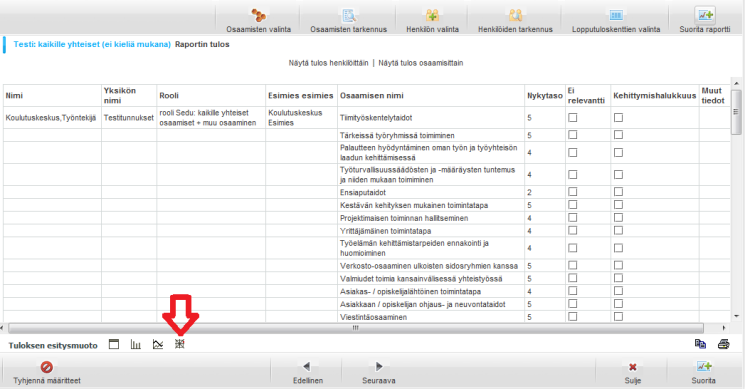Click horizontal scrollbar right arrow

[724, 328]
